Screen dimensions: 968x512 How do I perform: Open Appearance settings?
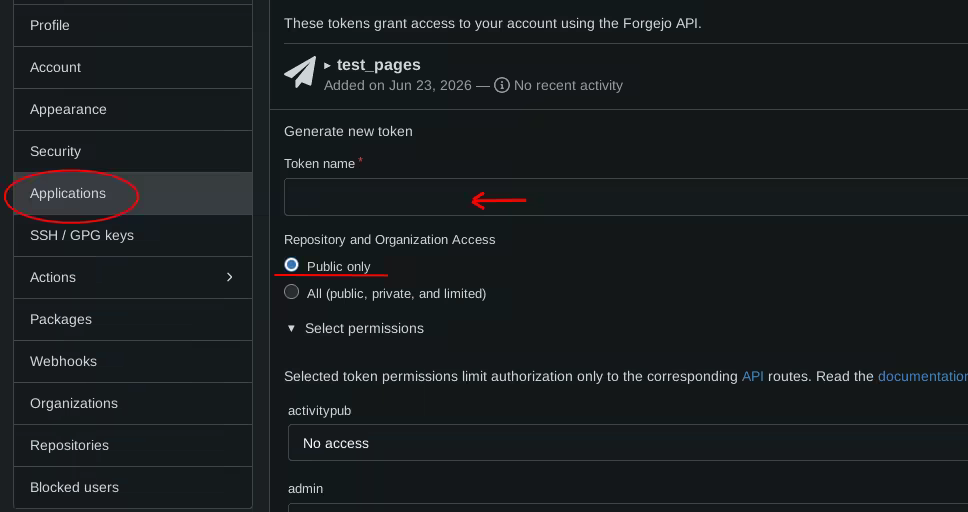pyautogui.click(x=133, y=109)
